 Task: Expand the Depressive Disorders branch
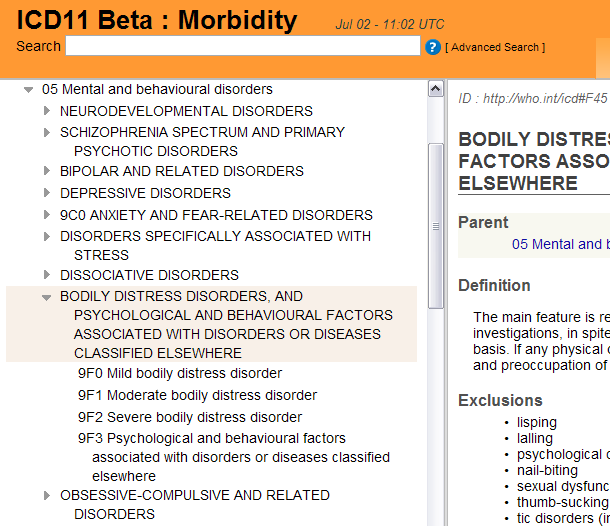click(47, 193)
